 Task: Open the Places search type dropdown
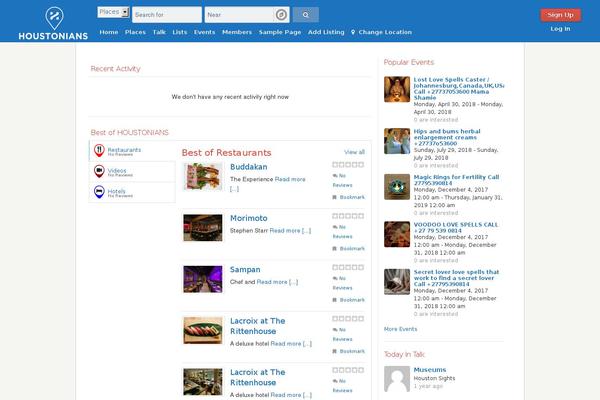[113, 12]
